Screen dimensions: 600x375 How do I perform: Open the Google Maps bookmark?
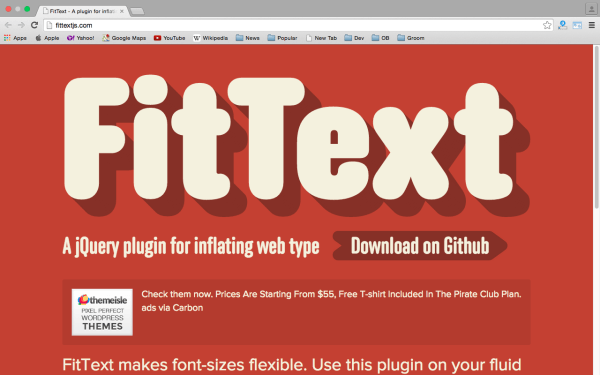point(124,38)
